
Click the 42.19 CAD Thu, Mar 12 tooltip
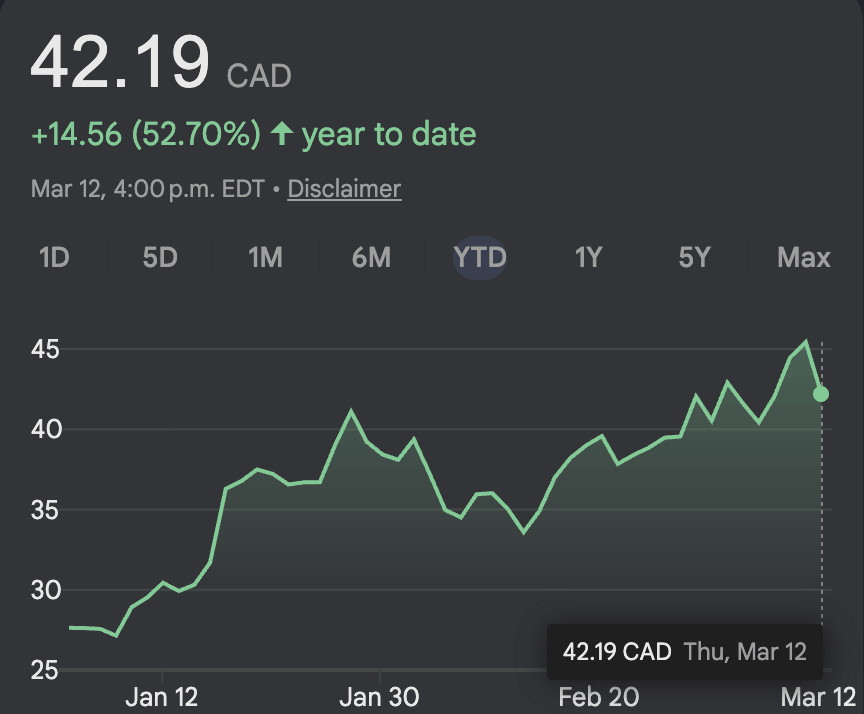(684, 652)
